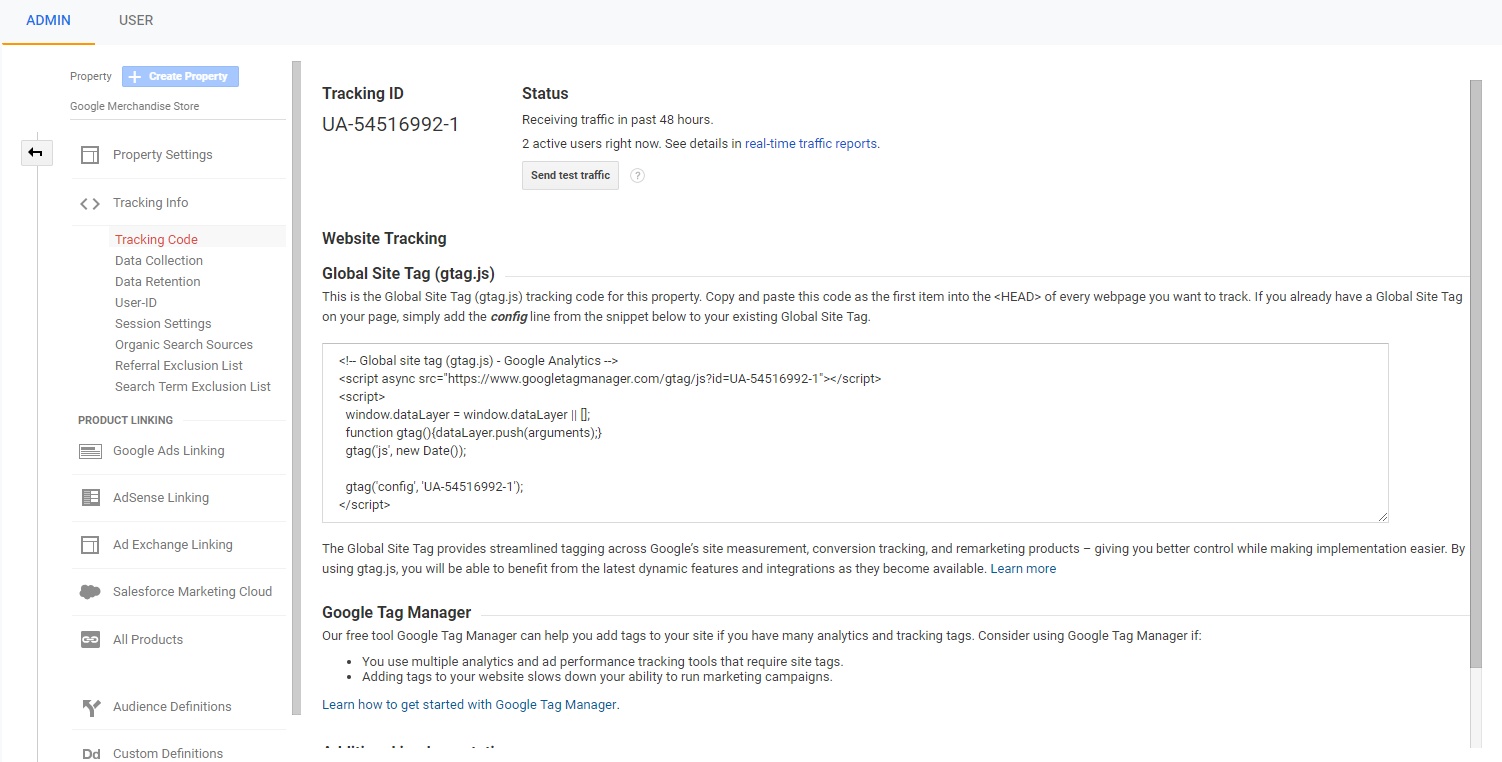Viewport: 1502px width, 762px height.
Task: Click the Send test traffic button
Action: point(570,176)
